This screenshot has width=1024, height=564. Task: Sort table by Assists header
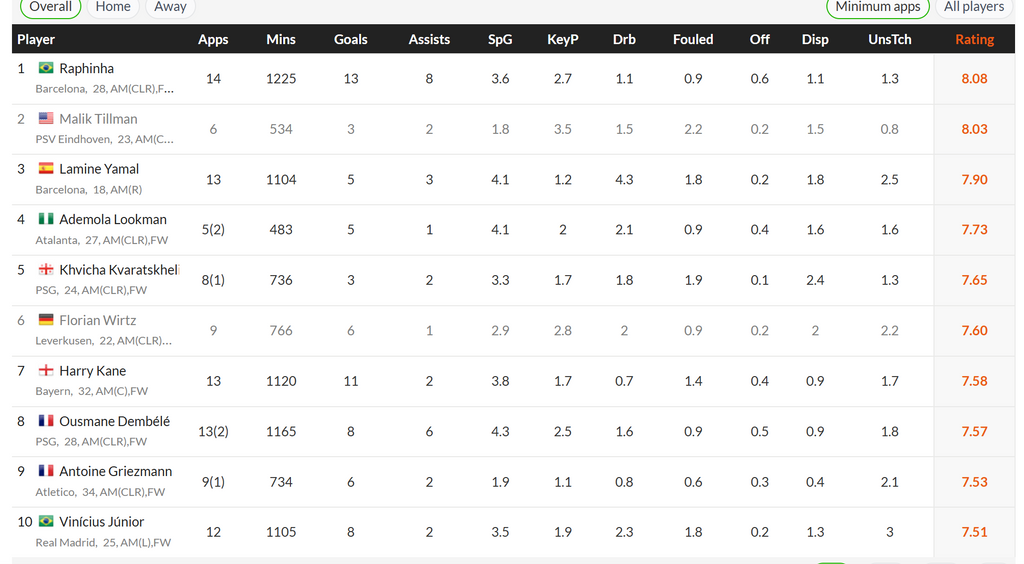tap(429, 39)
